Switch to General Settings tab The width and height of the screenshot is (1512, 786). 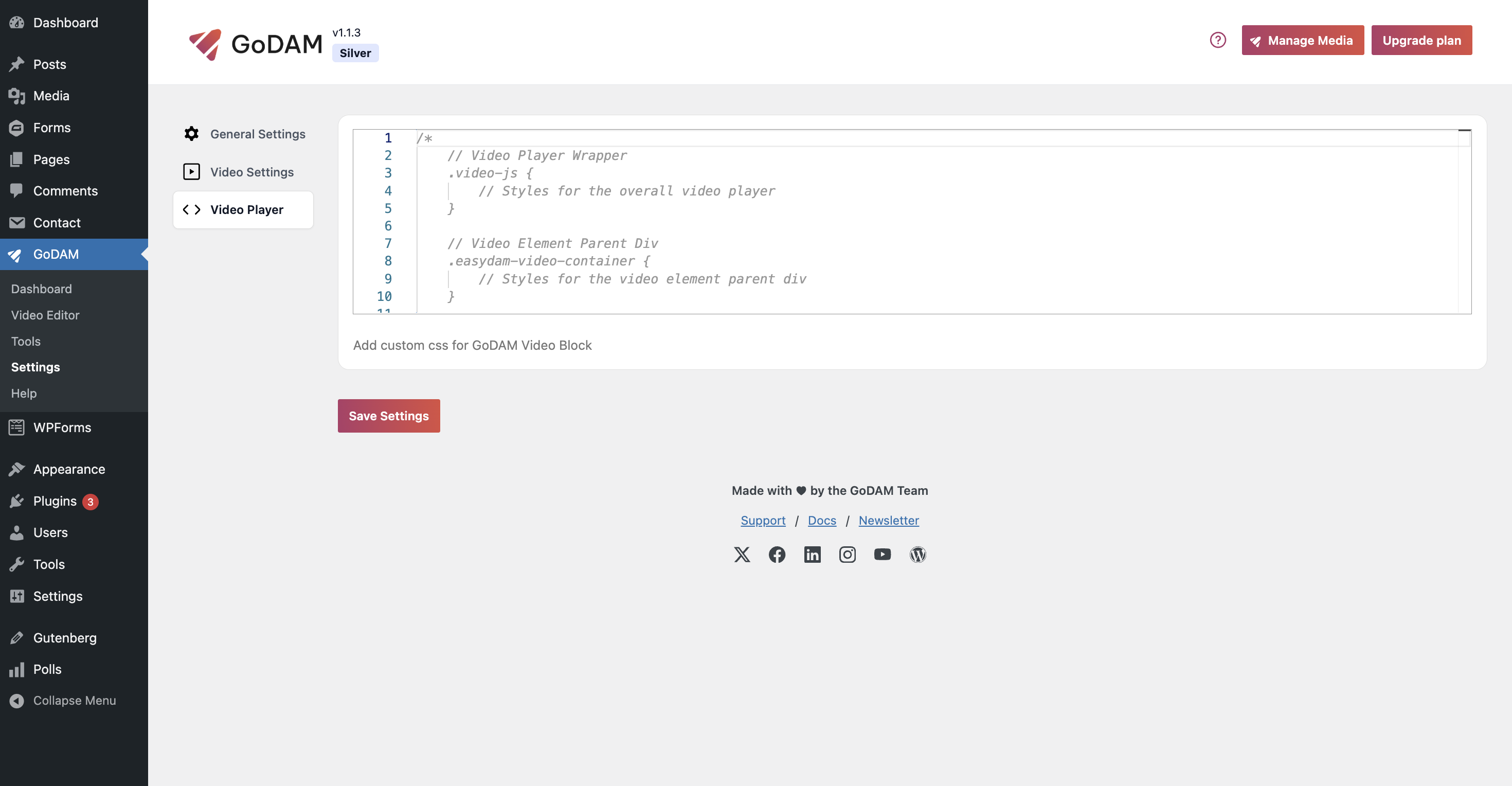(243, 134)
